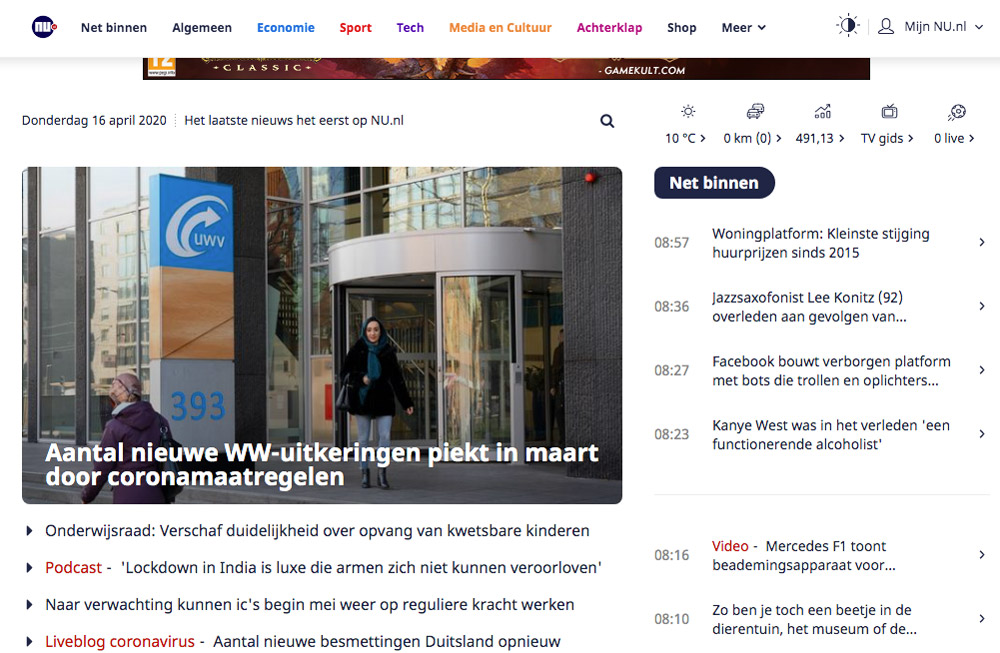Open the Onderwijsraad kwetsbare kinderen article

(317, 531)
